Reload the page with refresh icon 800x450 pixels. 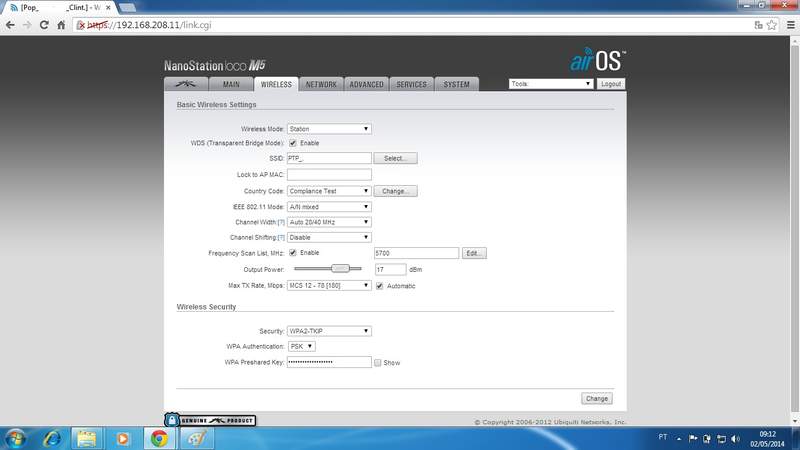pos(44,25)
